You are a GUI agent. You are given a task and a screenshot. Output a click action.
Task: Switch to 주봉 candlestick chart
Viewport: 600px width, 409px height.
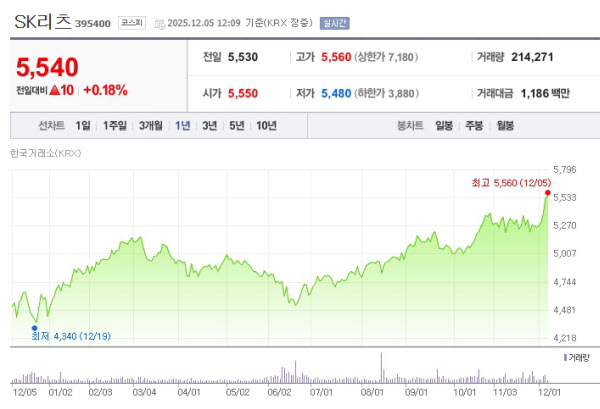coord(474,126)
